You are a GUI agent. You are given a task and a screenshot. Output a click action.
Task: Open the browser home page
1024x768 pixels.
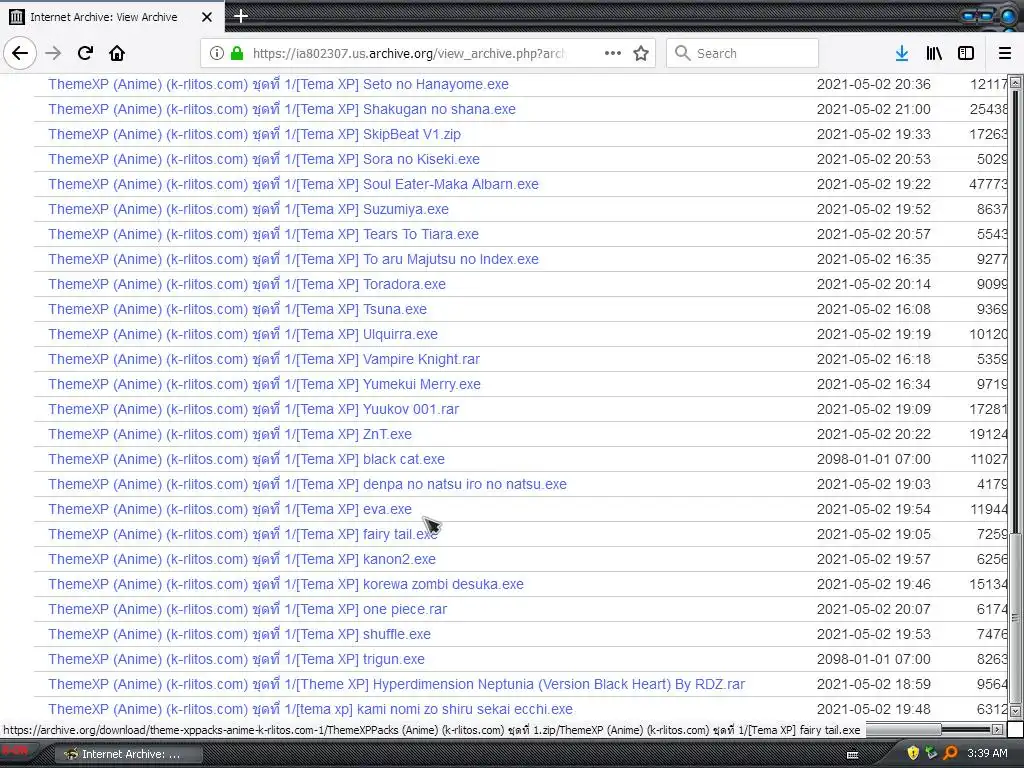[x=117, y=54]
